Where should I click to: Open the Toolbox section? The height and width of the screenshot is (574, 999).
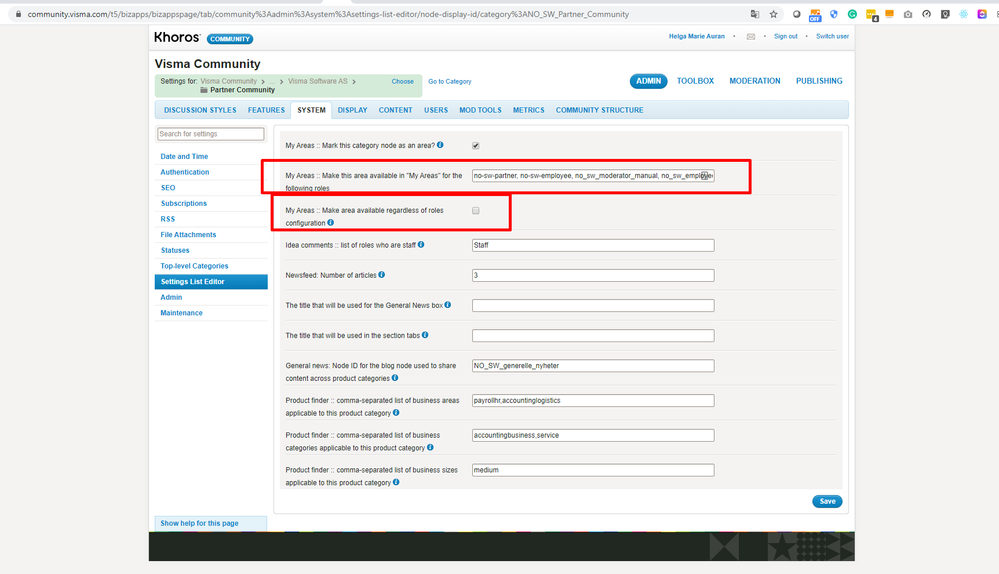[x=695, y=81]
